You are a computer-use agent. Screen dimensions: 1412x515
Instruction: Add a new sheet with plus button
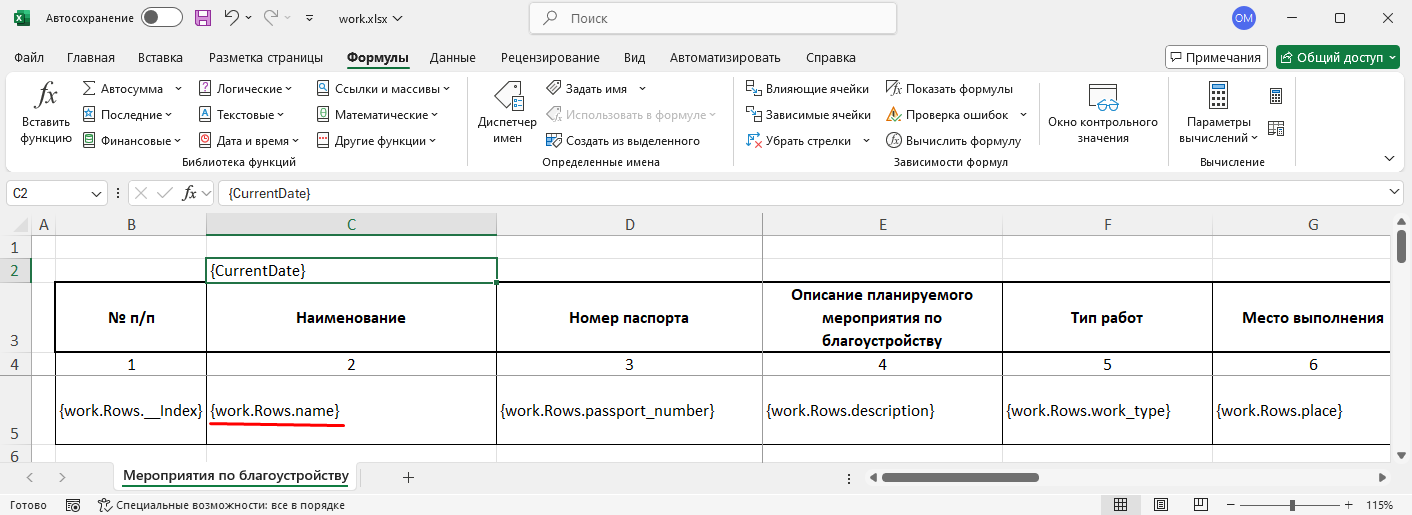[408, 477]
